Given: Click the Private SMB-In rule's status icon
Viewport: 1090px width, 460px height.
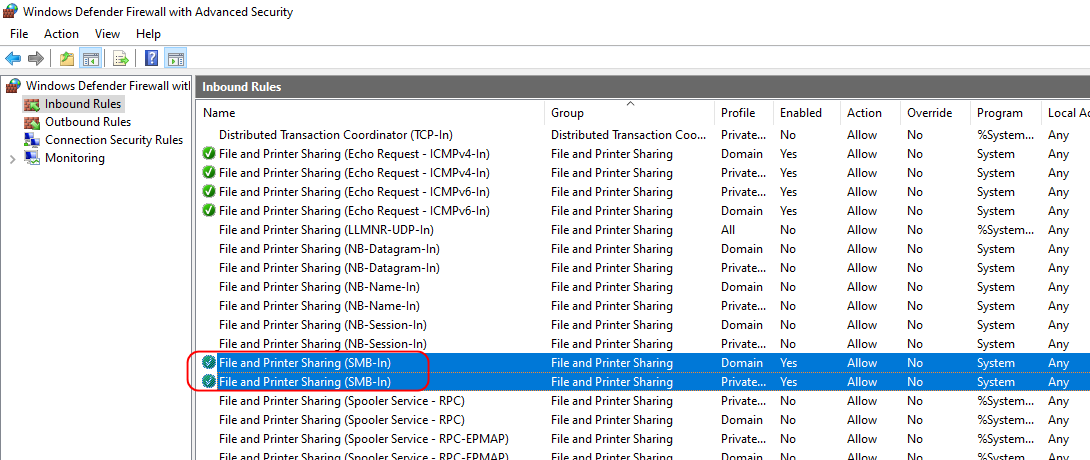Looking at the screenshot, I should pos(208,382).
